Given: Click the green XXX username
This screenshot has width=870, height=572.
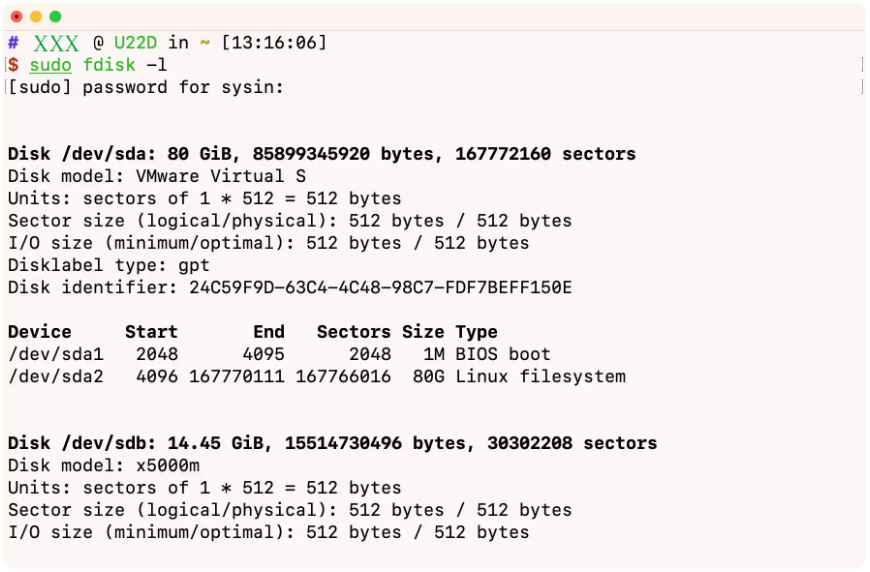Looking at the screenshot, I should point(56,43).
